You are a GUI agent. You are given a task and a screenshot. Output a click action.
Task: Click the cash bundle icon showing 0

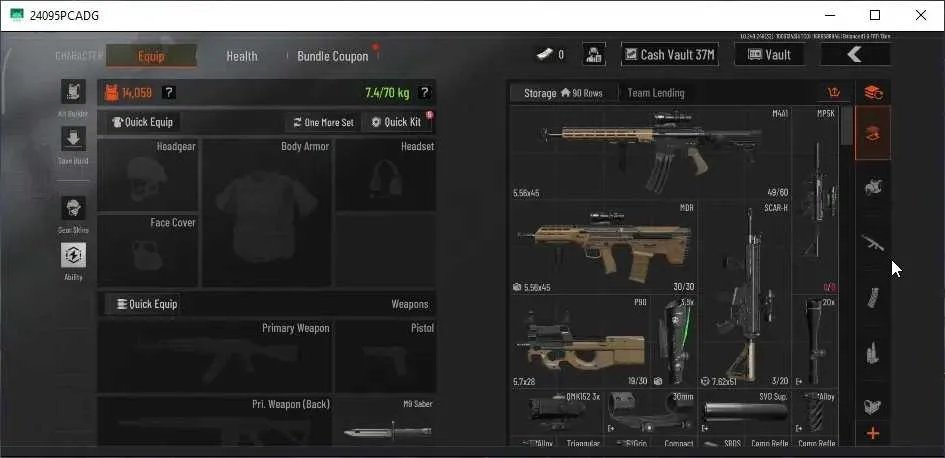545,55
